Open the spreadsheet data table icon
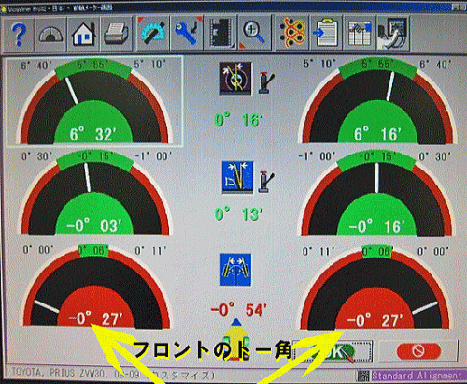The width and height of the screenshot is (467, 384). tap(359, 34)
